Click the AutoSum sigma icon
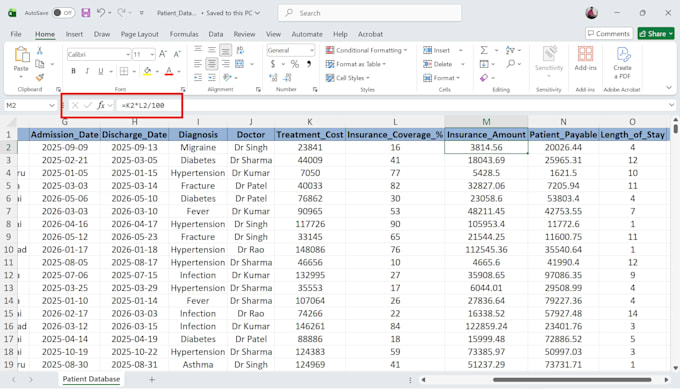 (x=484, y=50)
